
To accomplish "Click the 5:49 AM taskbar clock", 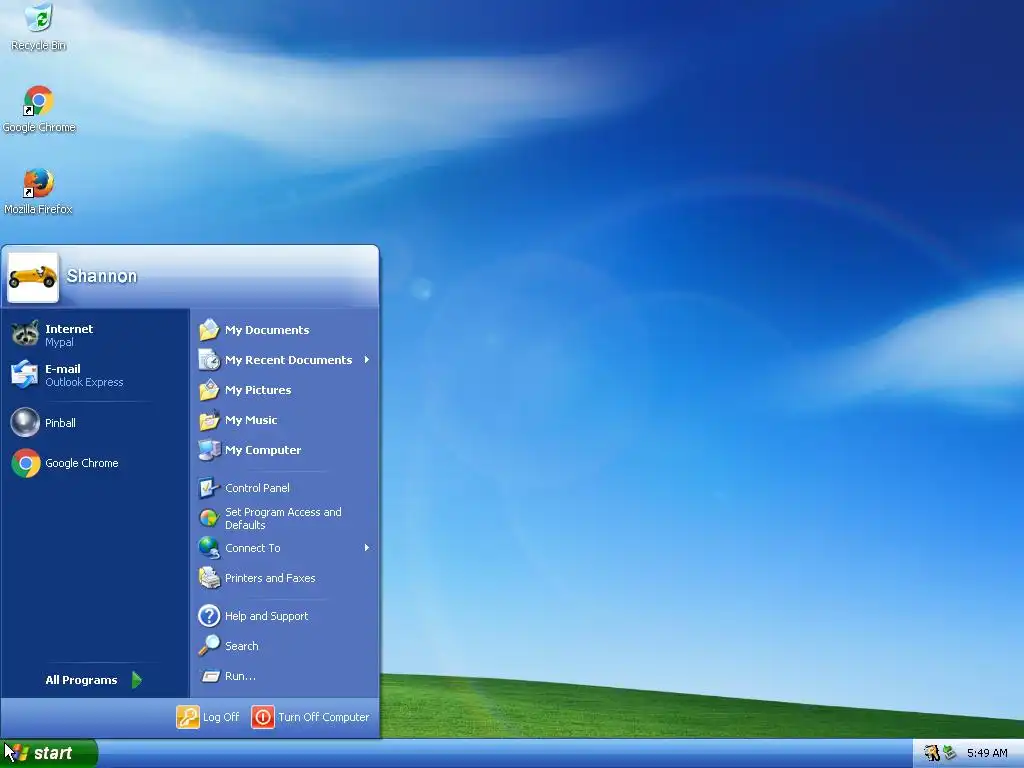I will pos(987,753).
